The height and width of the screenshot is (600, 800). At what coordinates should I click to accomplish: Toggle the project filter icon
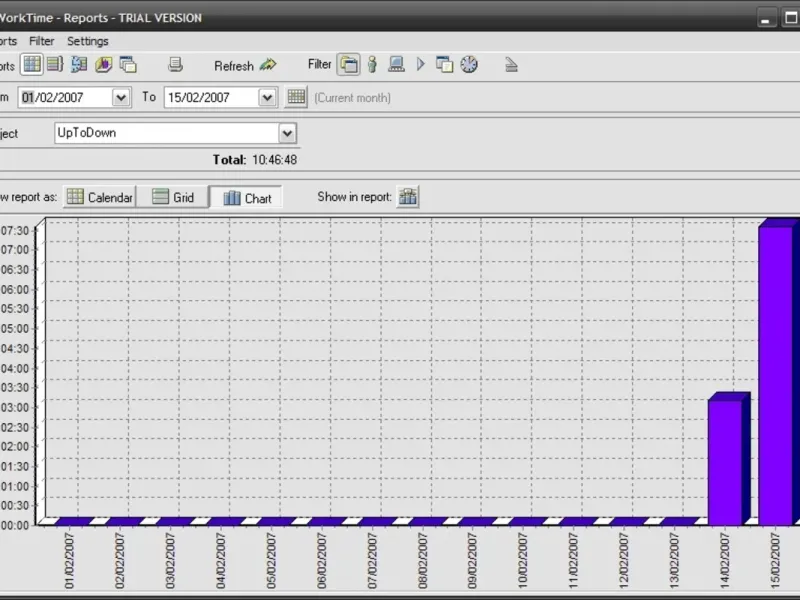pos(349,65)
